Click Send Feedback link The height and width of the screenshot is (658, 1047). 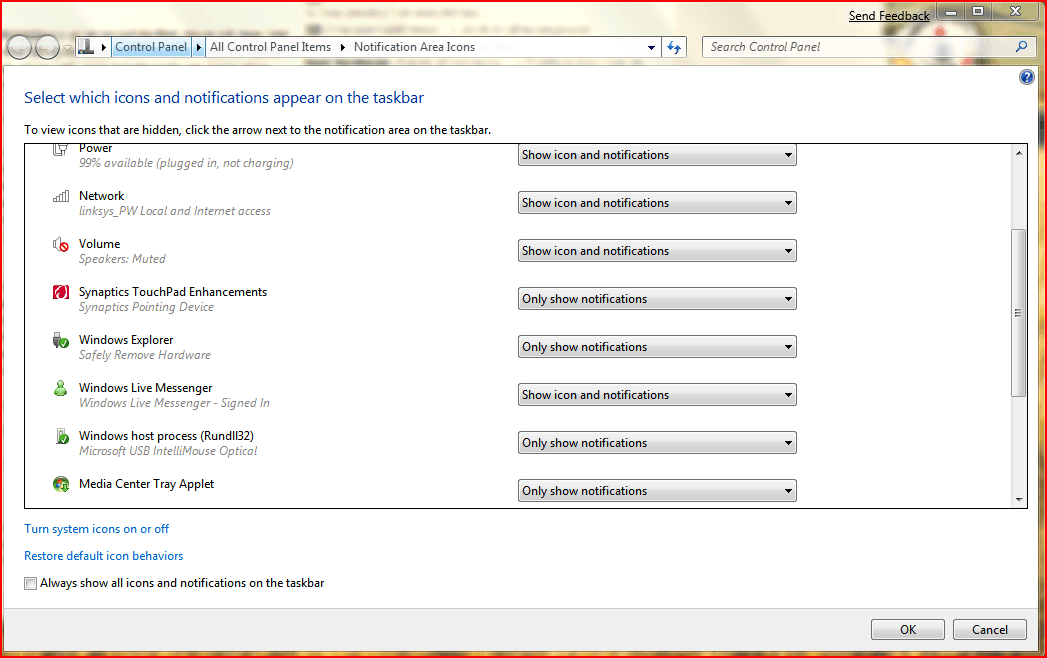(x=889, y=16)
